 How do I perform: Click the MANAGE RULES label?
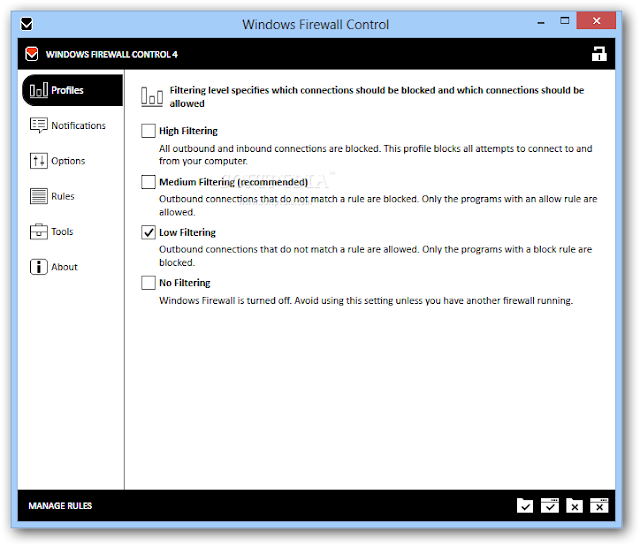click(60, 506)
